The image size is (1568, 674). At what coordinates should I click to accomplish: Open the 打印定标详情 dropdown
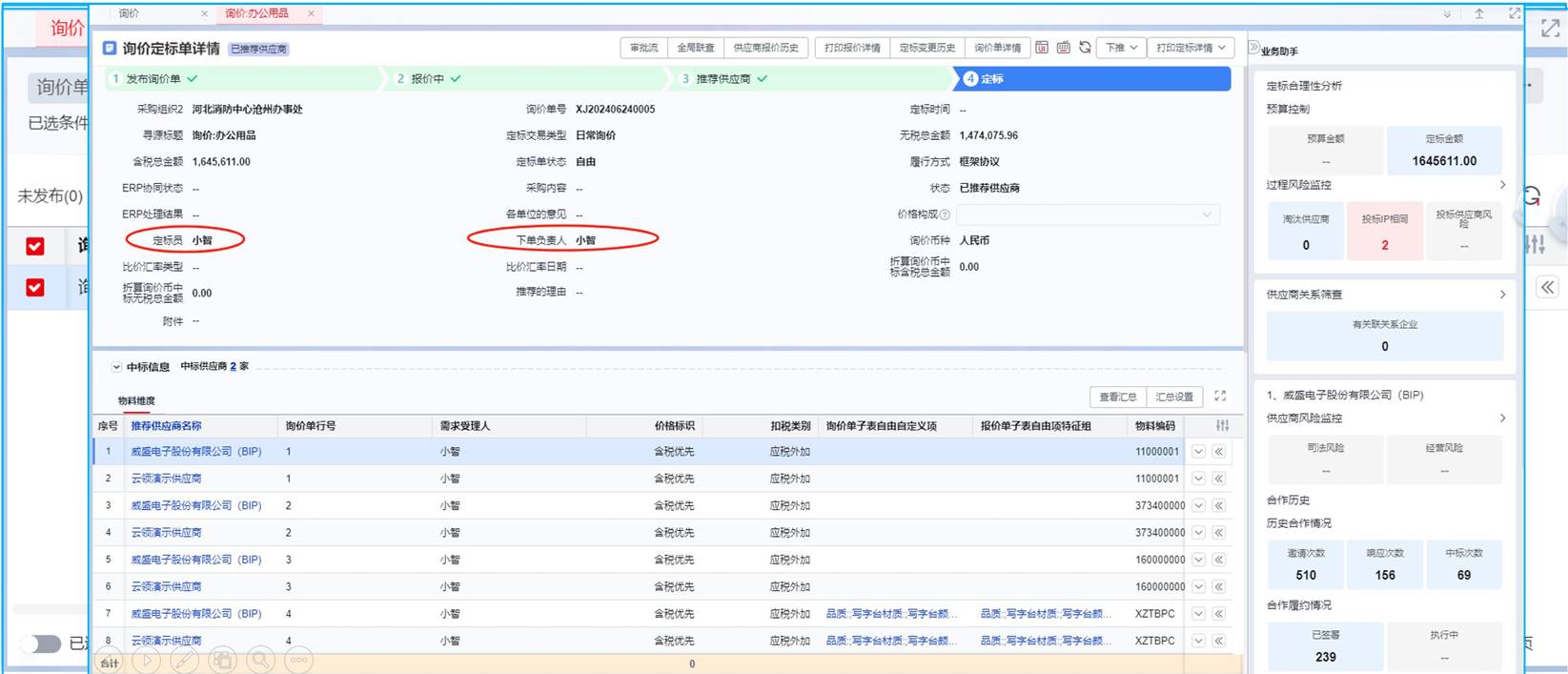point(1191,48)
